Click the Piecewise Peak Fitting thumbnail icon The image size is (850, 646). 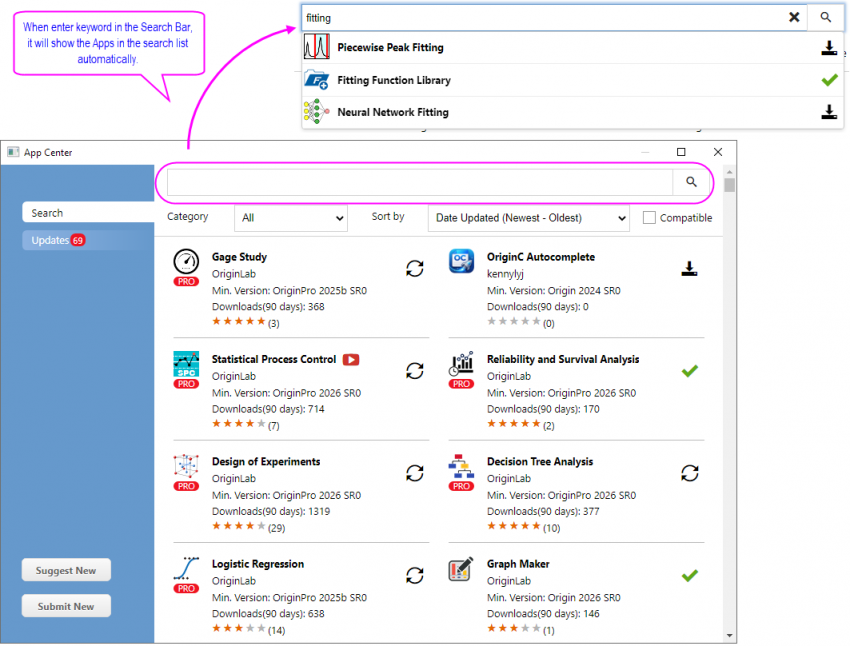[317, 47]
